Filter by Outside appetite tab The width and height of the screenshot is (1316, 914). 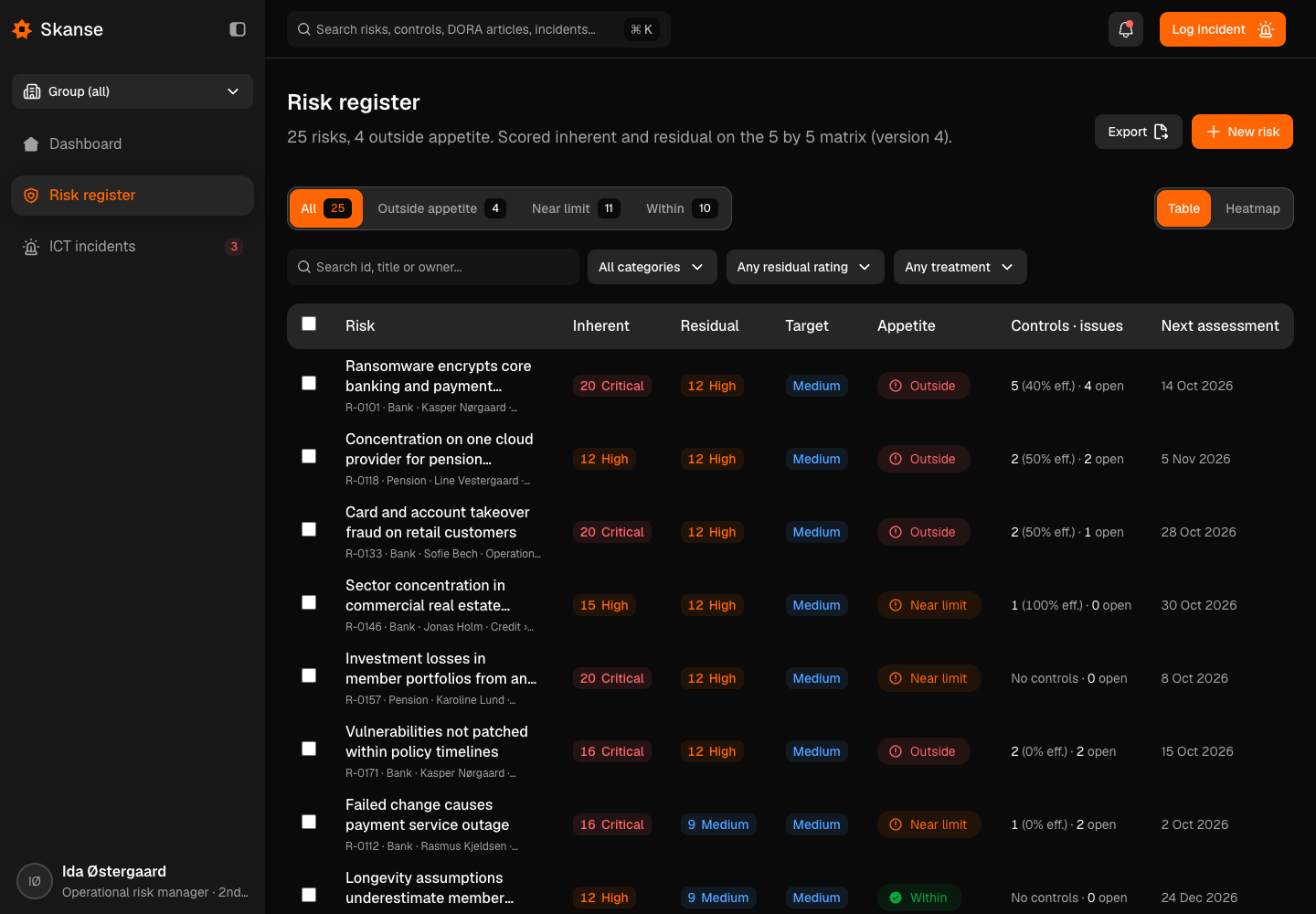coord(441,208)
